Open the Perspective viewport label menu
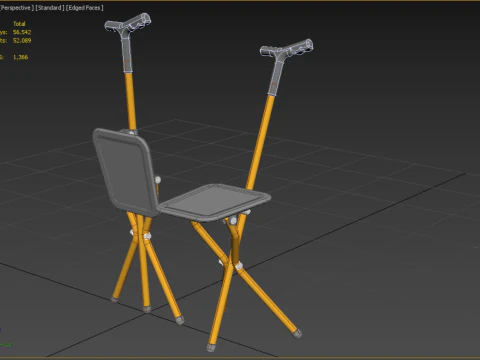 tap(16, 8)
